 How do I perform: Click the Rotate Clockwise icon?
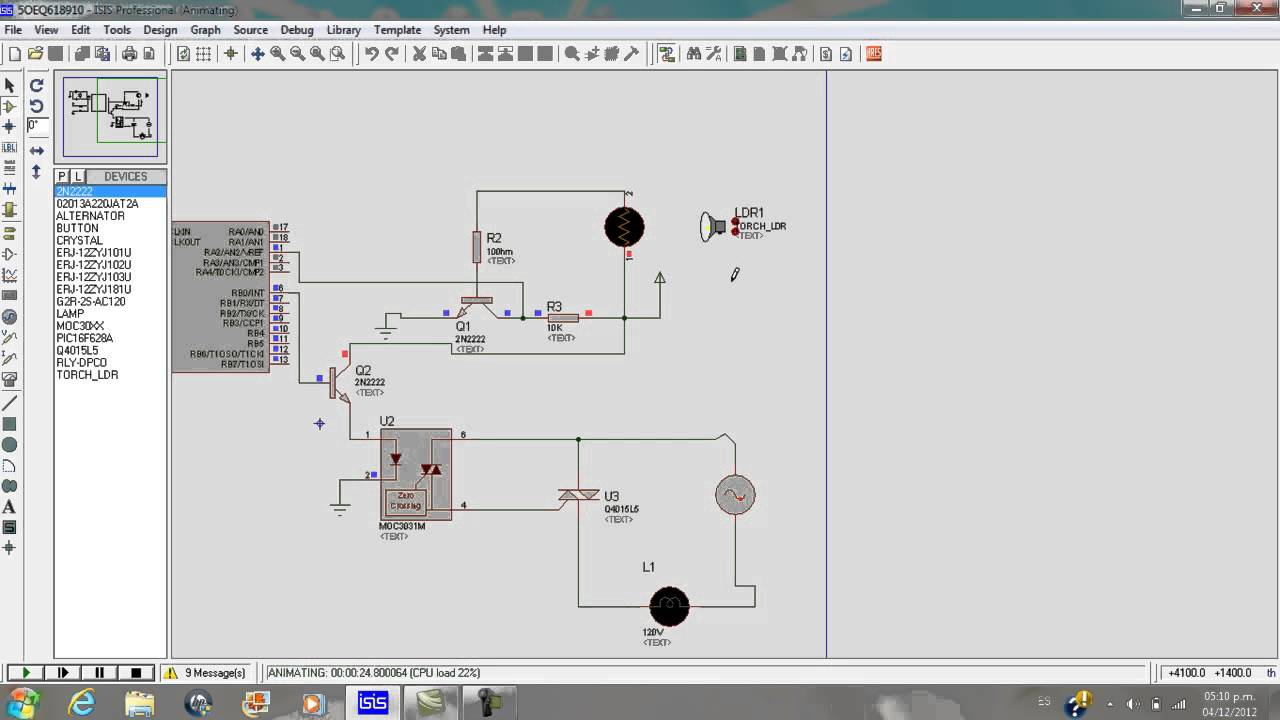tap(37, 86)
